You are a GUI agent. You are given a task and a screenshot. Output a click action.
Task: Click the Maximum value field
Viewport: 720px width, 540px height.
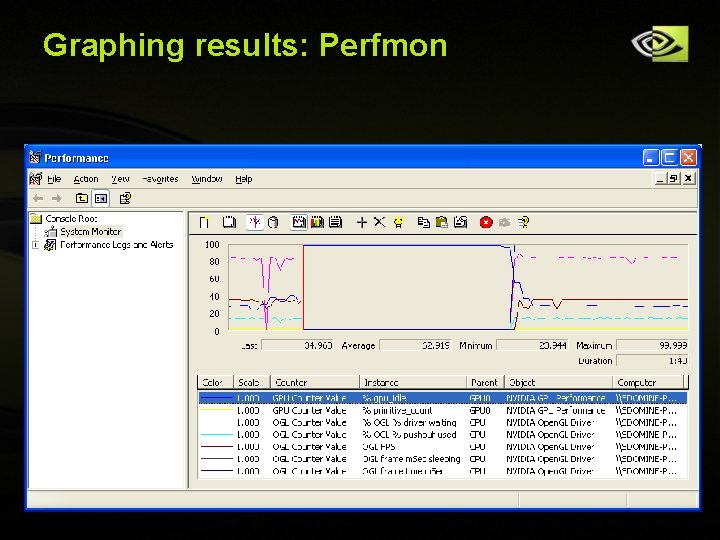pyautogui.click(x=652, y=345)
